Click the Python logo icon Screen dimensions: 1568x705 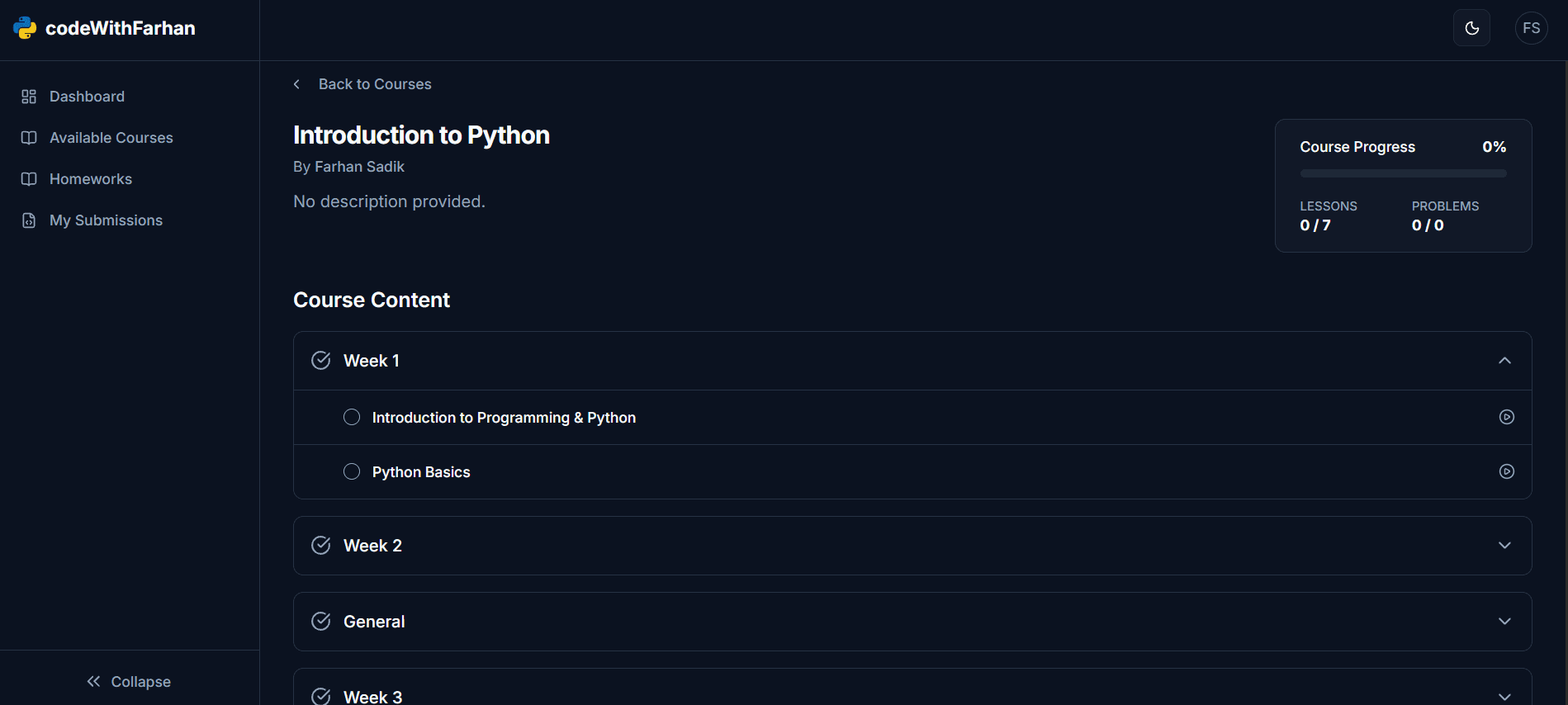point(25,28)
